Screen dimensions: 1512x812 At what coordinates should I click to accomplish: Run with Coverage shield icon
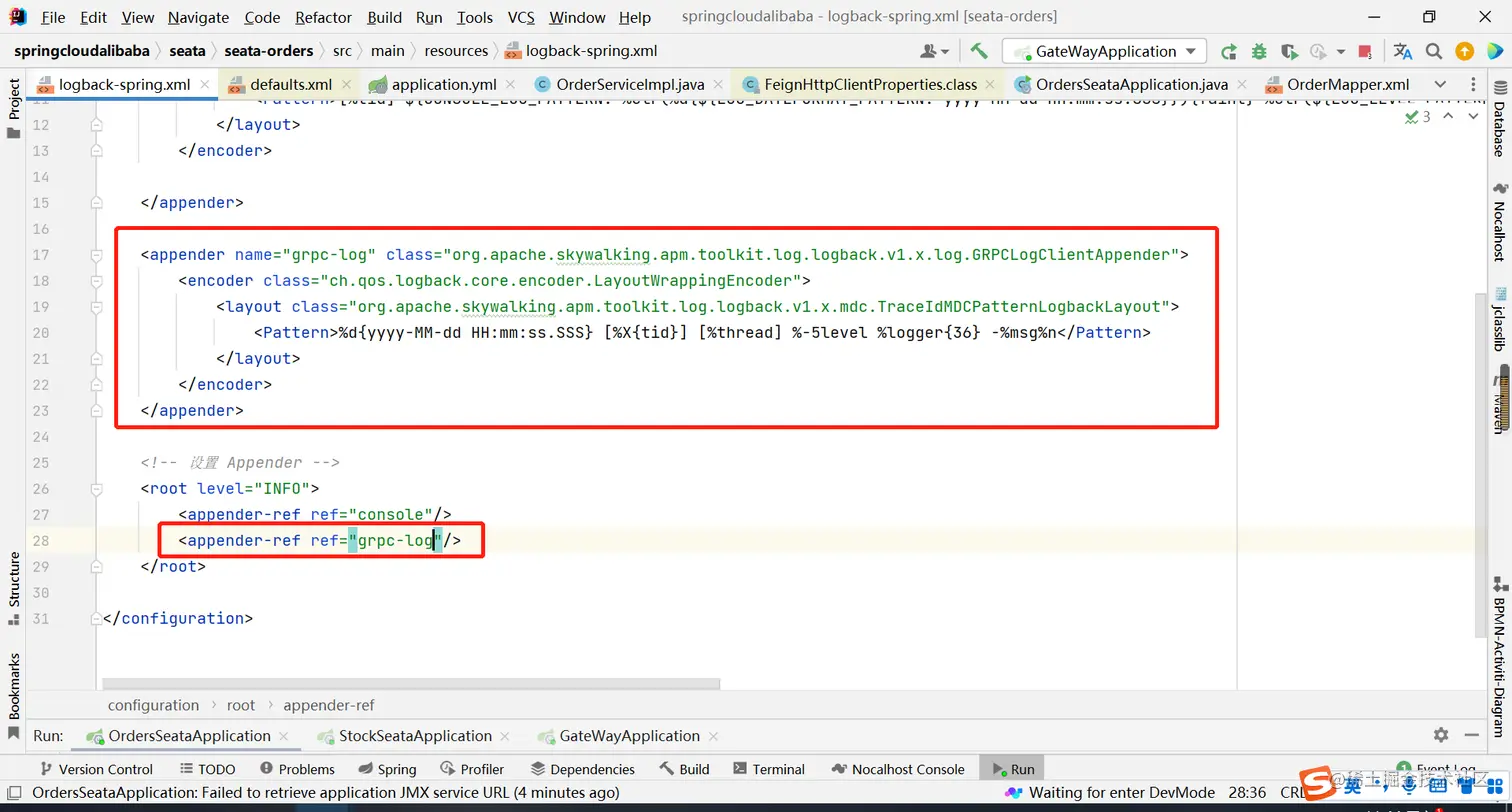click(1289, 51)
